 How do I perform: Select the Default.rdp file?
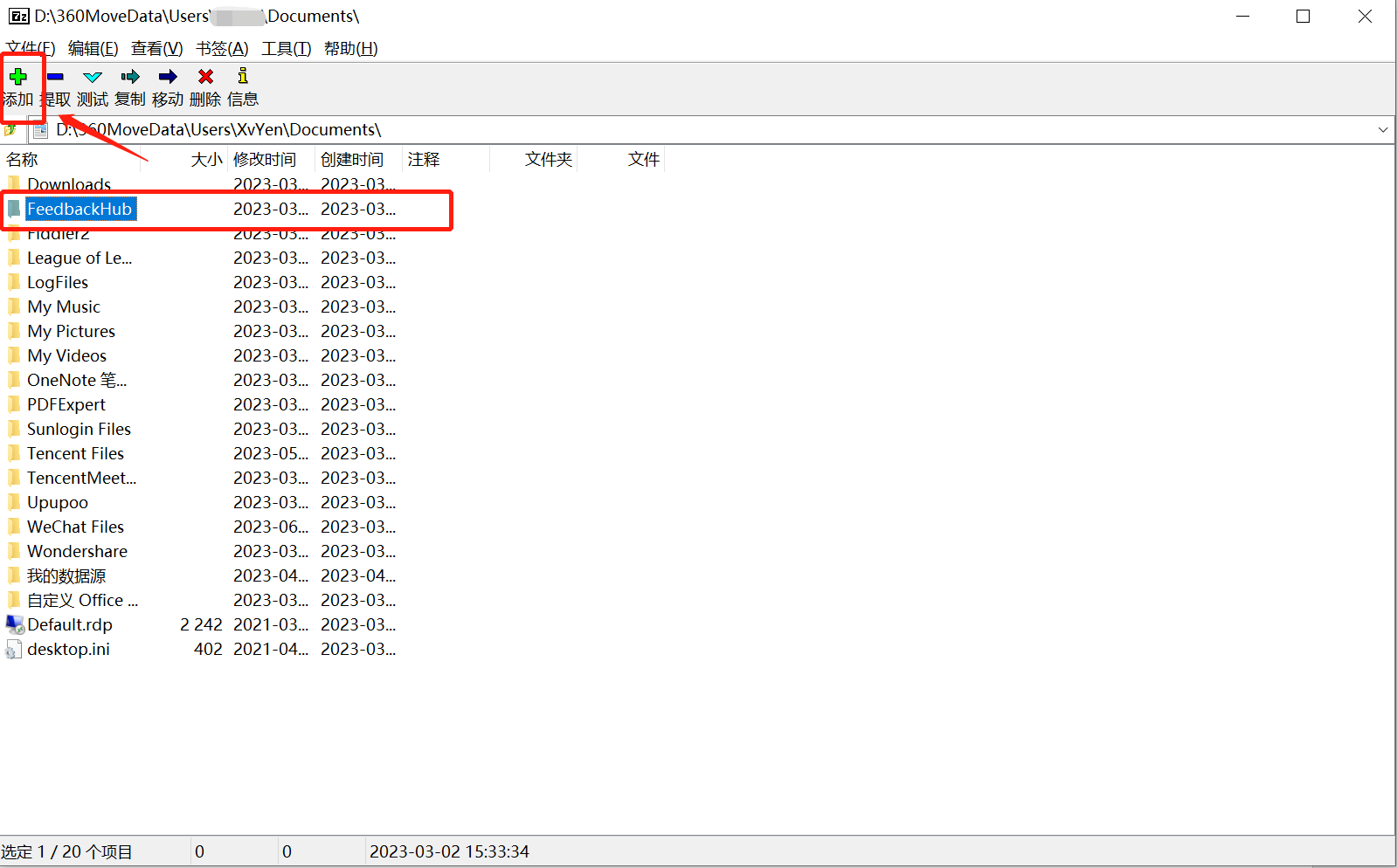point(70,624)
